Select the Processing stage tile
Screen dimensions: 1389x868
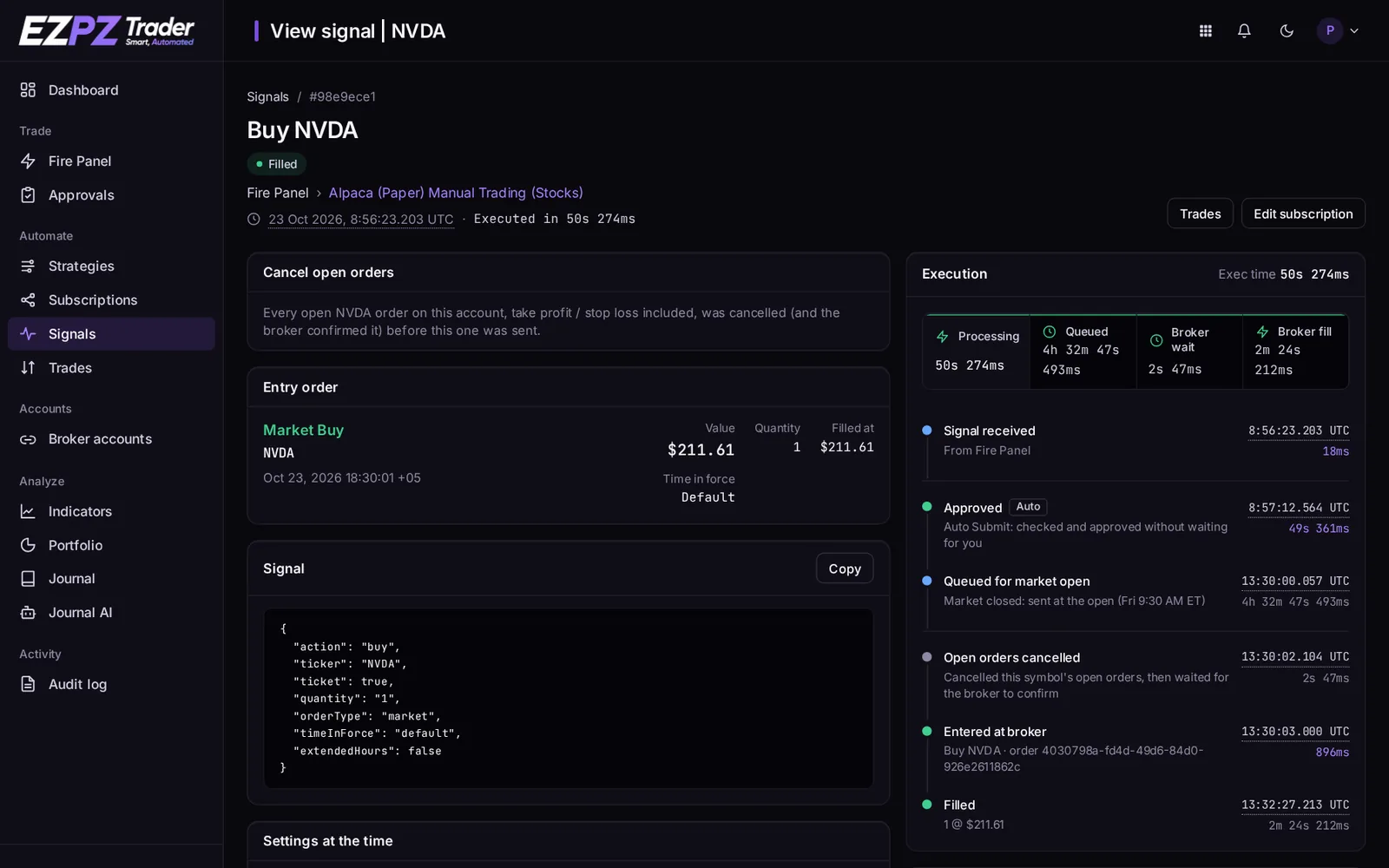[x=977, y=352]
